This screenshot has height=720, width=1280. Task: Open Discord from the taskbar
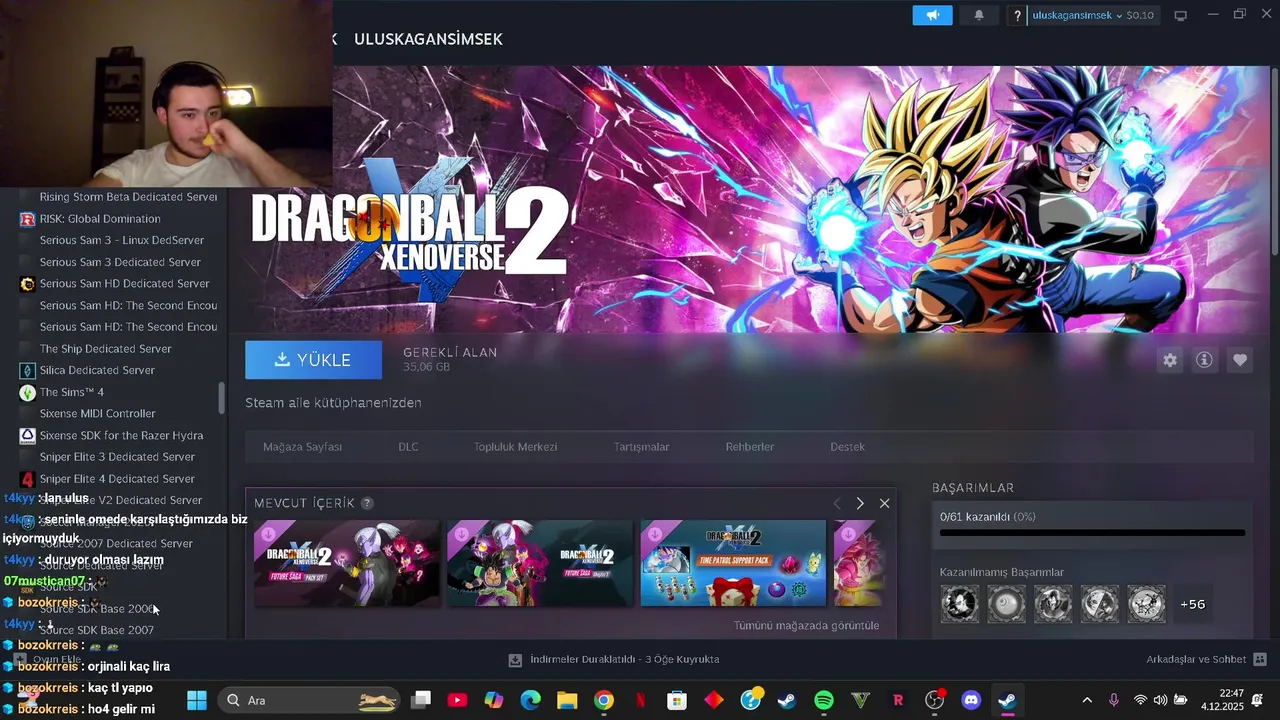pos(971,700)
